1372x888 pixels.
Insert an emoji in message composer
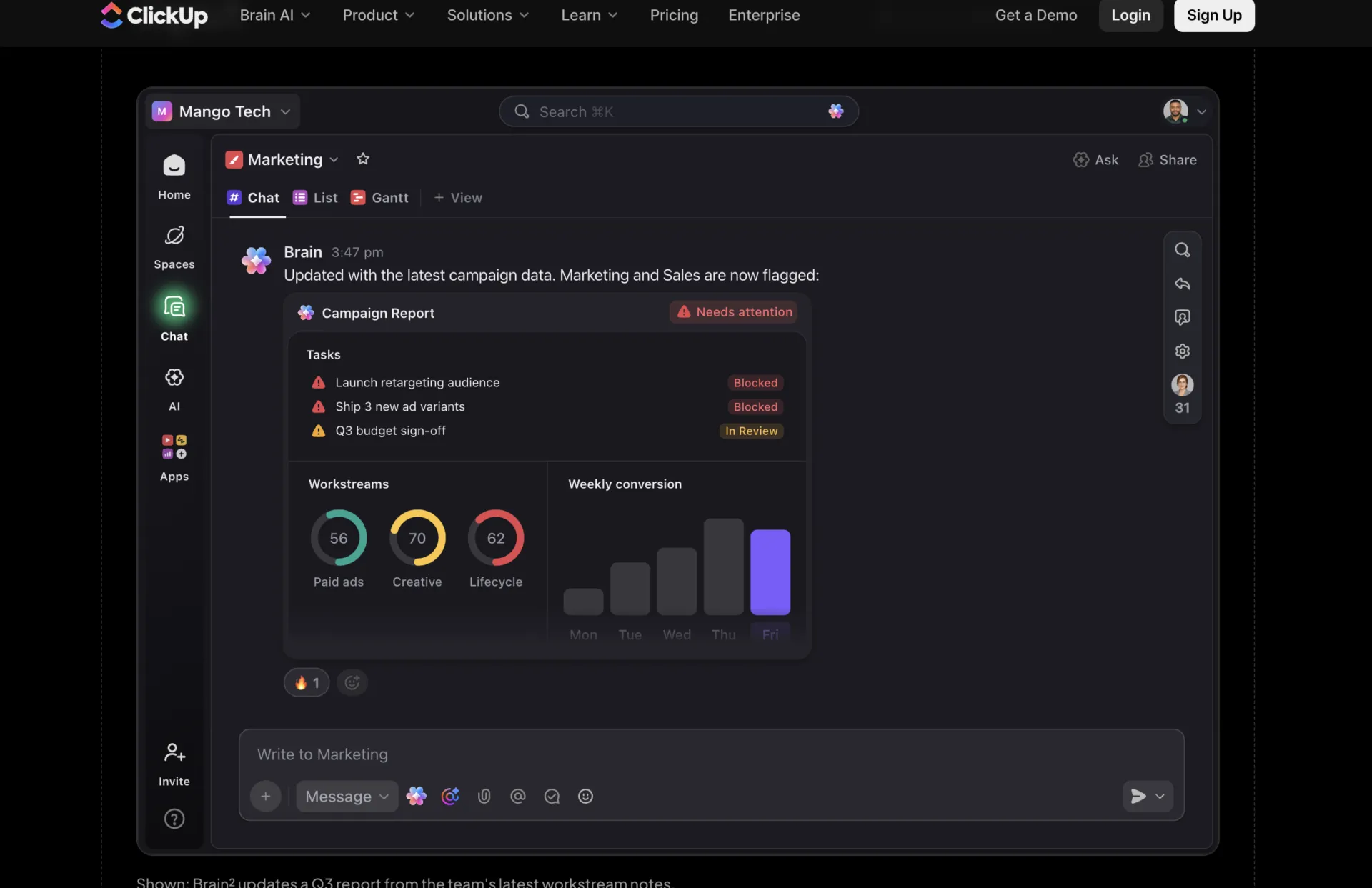(x=586, y=796)
